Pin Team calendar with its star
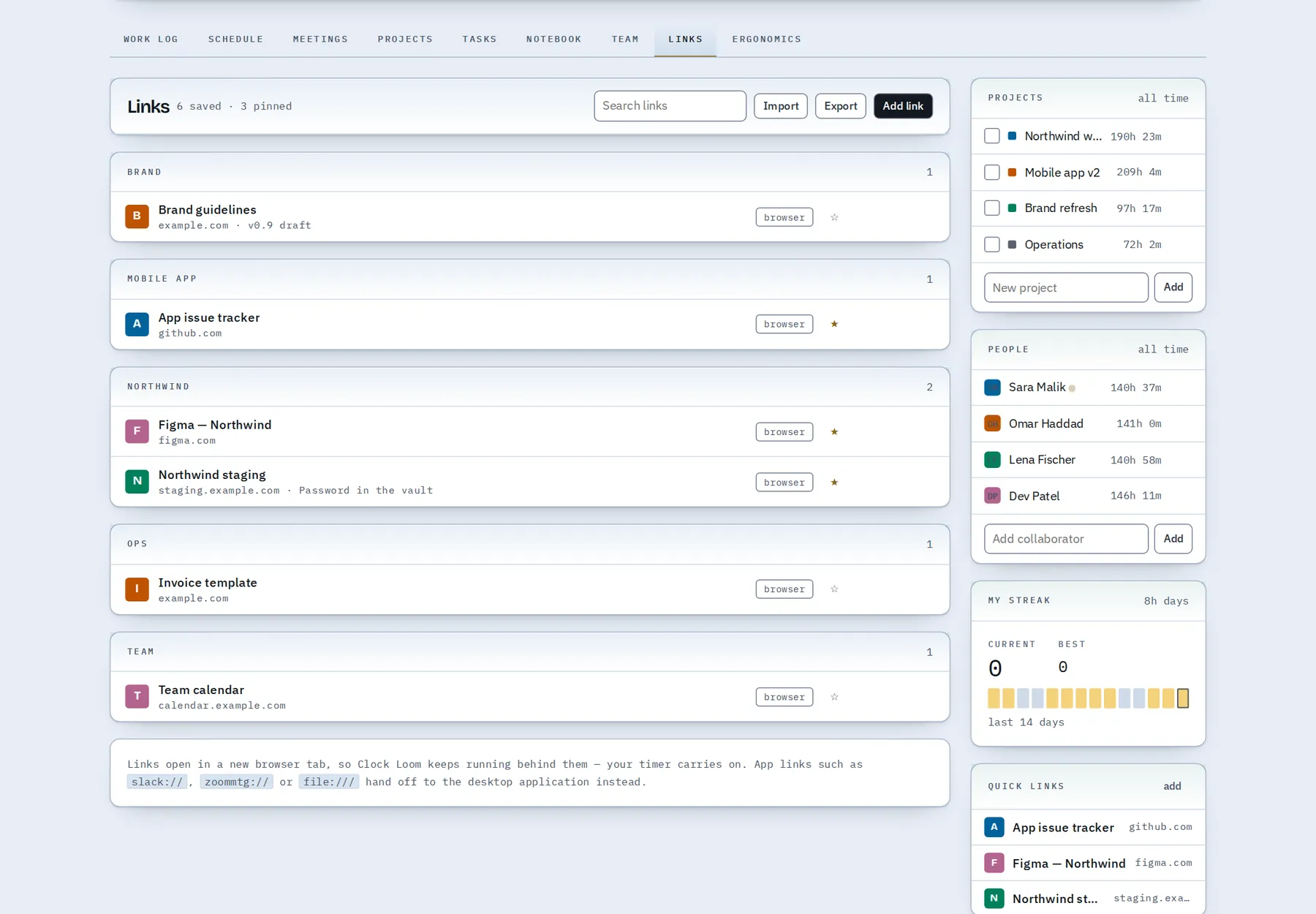Screen dimensions: 1316x914 pyautogui.click(x=834, y=697)
